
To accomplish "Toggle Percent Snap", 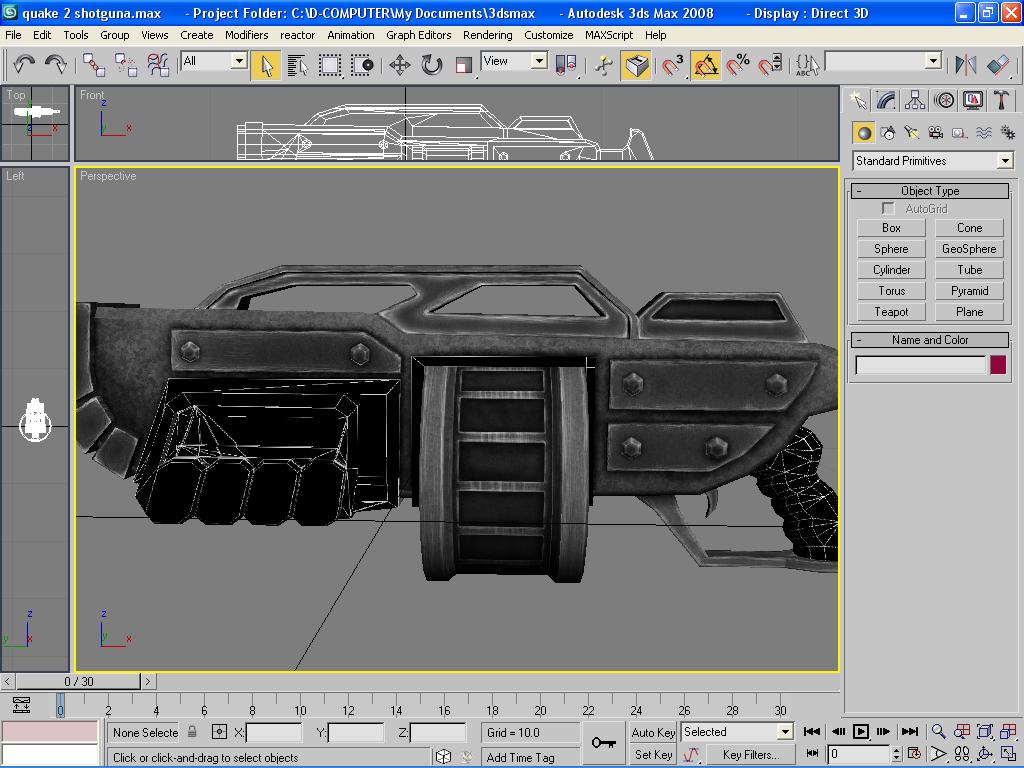I will pos(738,65).
